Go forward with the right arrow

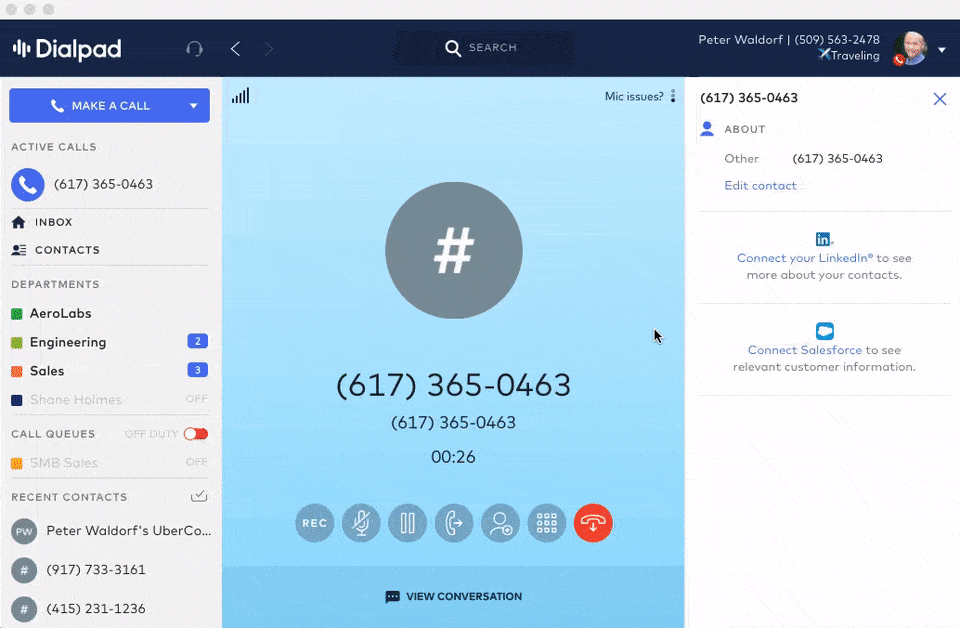click(269, 48)
